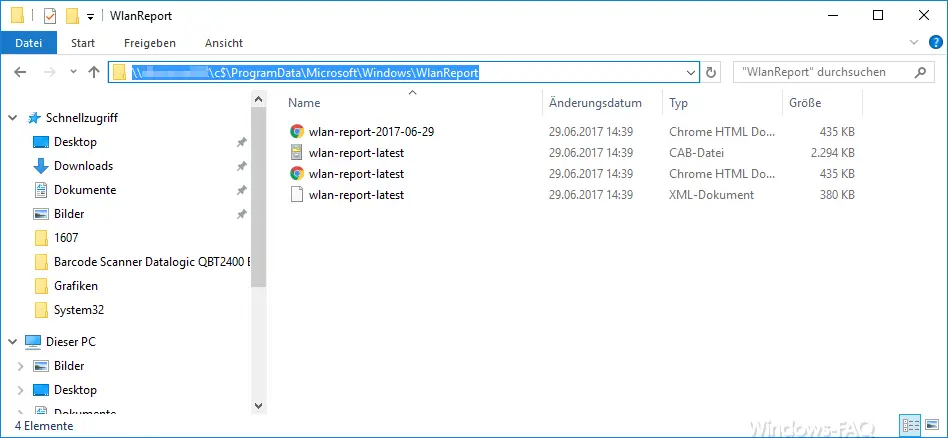Switch to large icons view layout
The height and width of the screenshot is (438, 948).
pyautogui.click(x=932, y=425)
